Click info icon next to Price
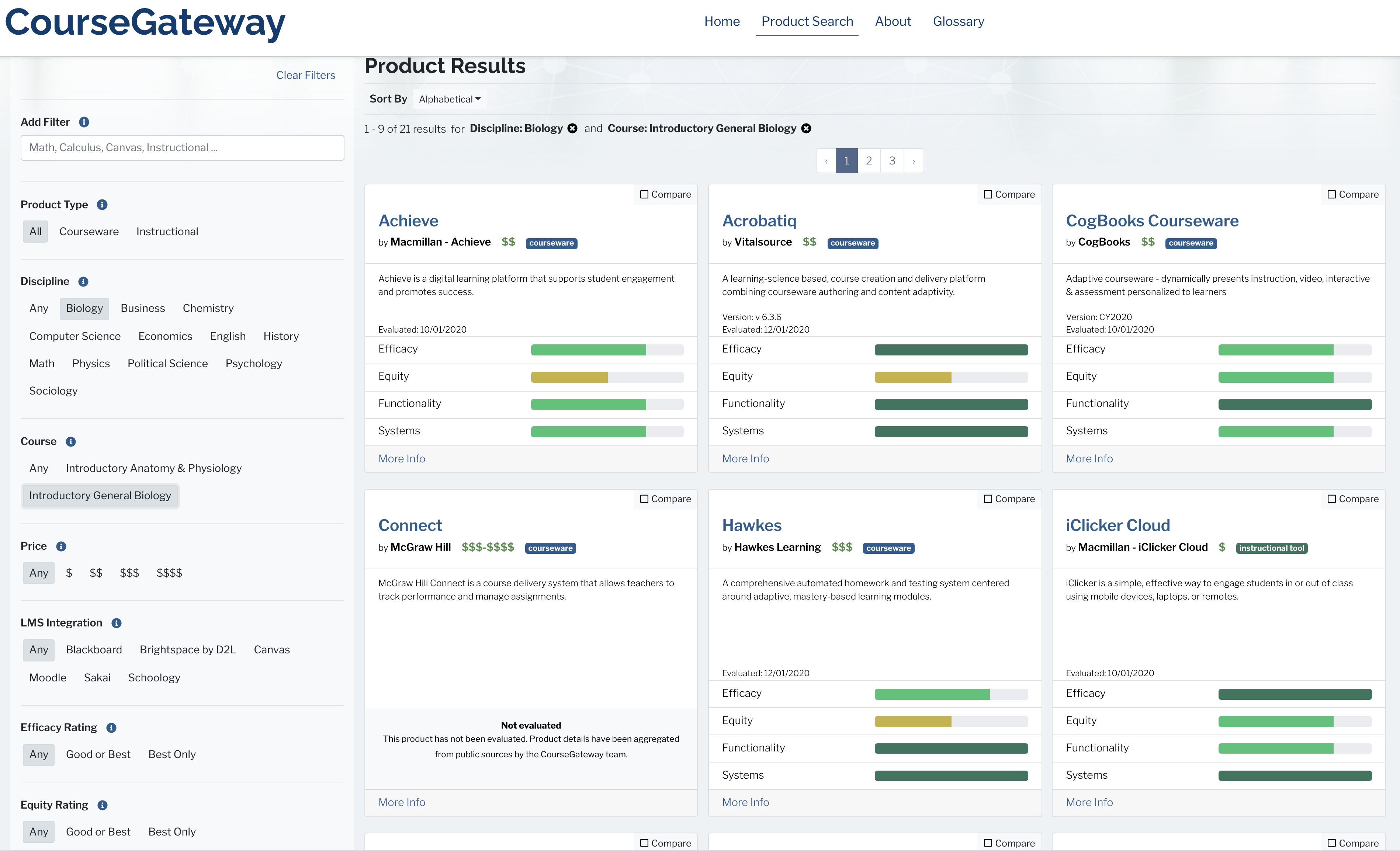Viewport: 1400px width, 851px height. 61,546
